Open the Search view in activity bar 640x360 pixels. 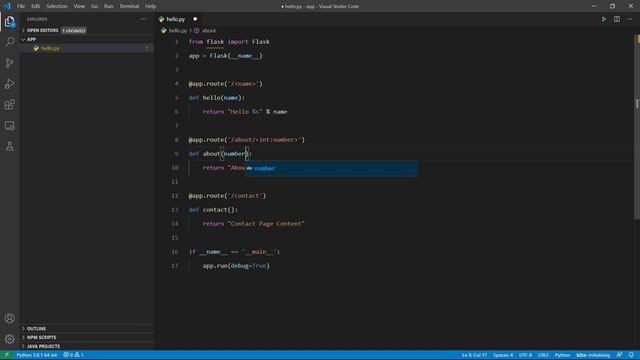(x=9, y=42)
